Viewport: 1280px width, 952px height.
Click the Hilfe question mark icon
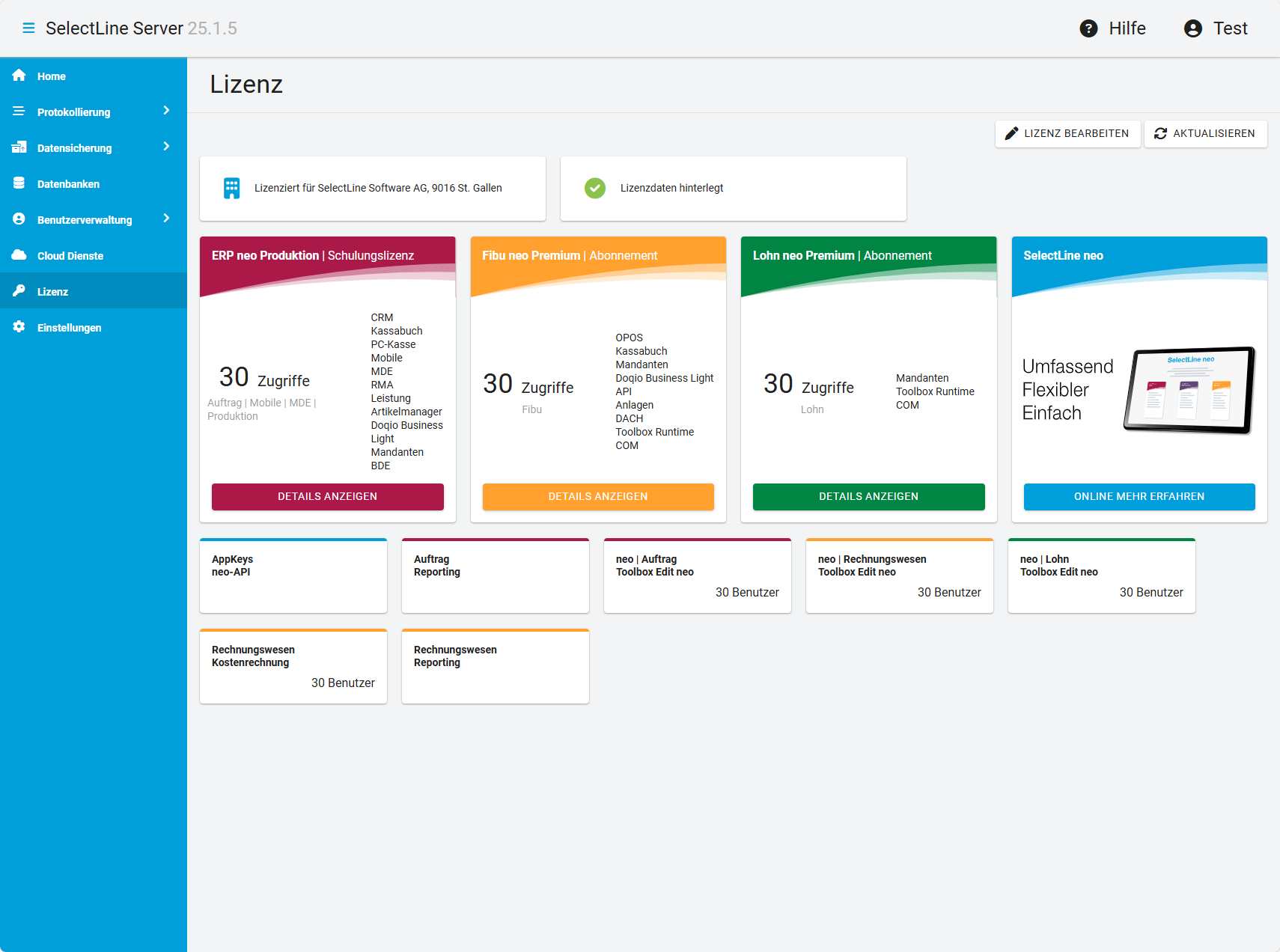[x=1088, y=28]
